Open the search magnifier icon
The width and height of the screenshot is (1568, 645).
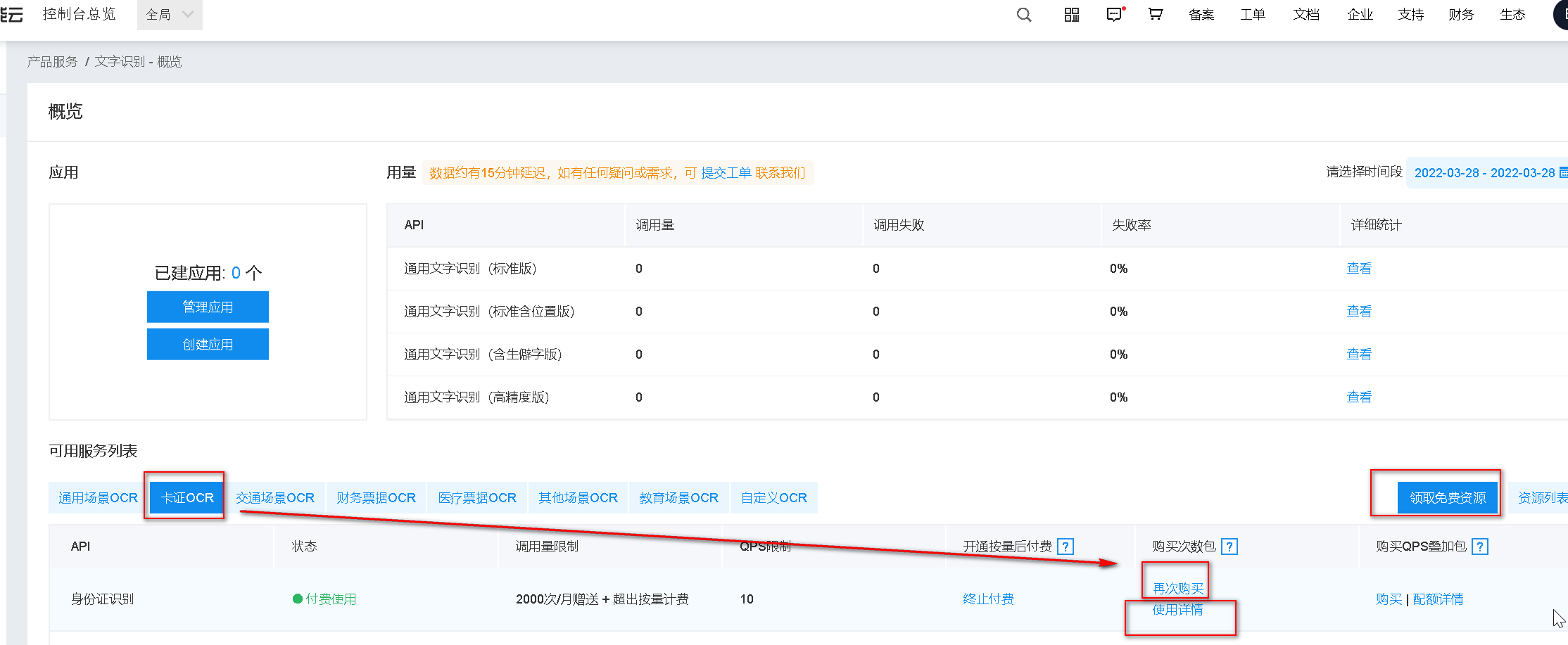(x=1024, y=15)
